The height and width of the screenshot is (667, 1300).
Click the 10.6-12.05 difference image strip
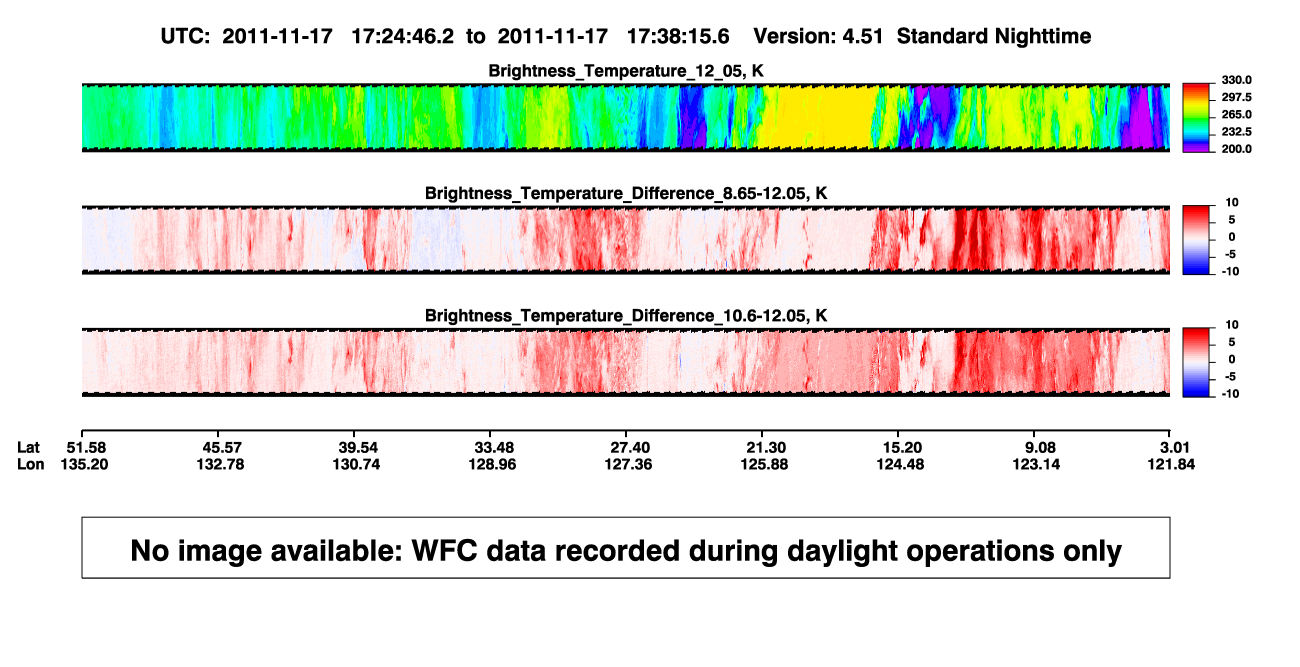(625, 362)
